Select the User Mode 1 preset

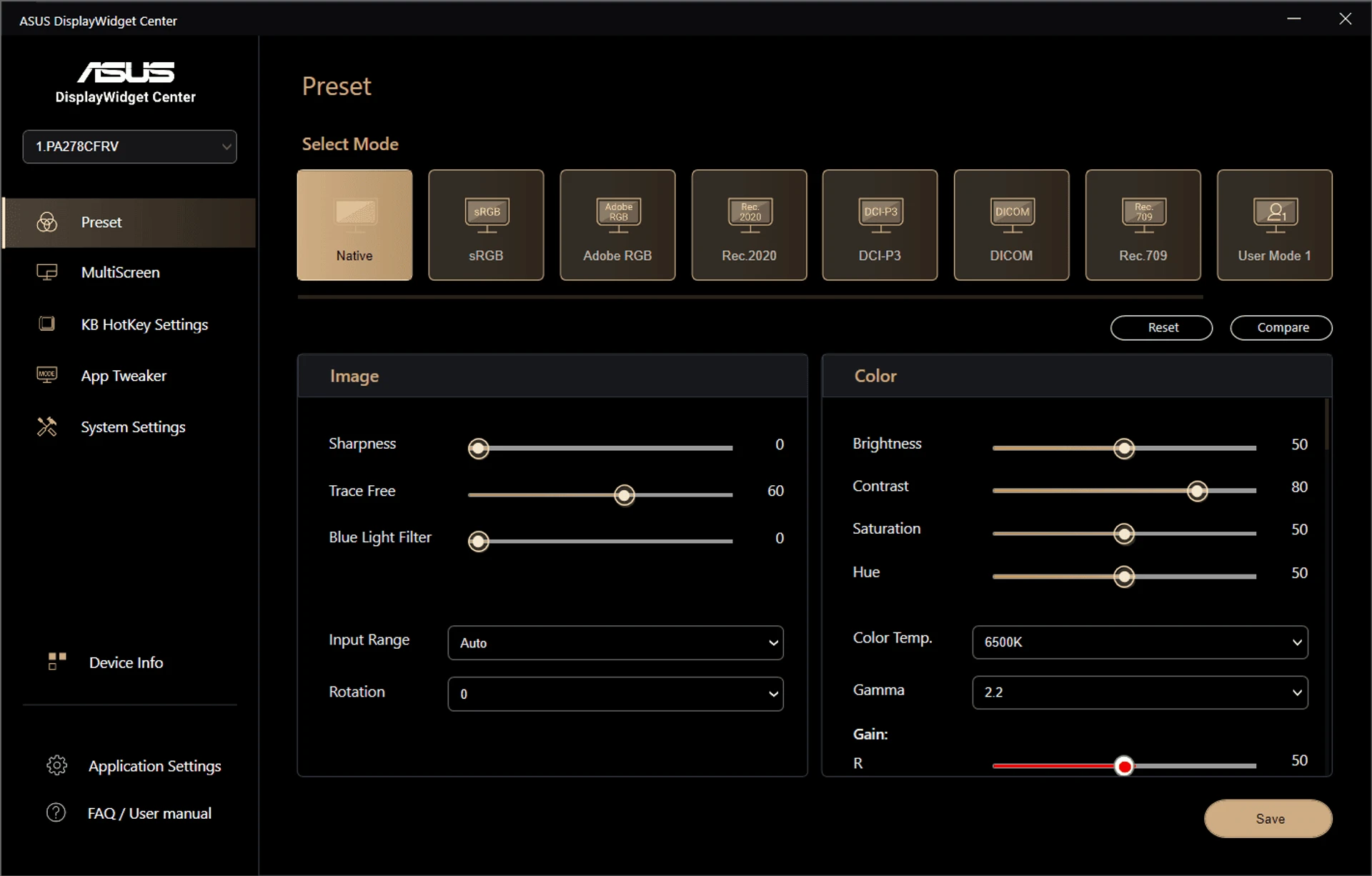click(1274, 225)
